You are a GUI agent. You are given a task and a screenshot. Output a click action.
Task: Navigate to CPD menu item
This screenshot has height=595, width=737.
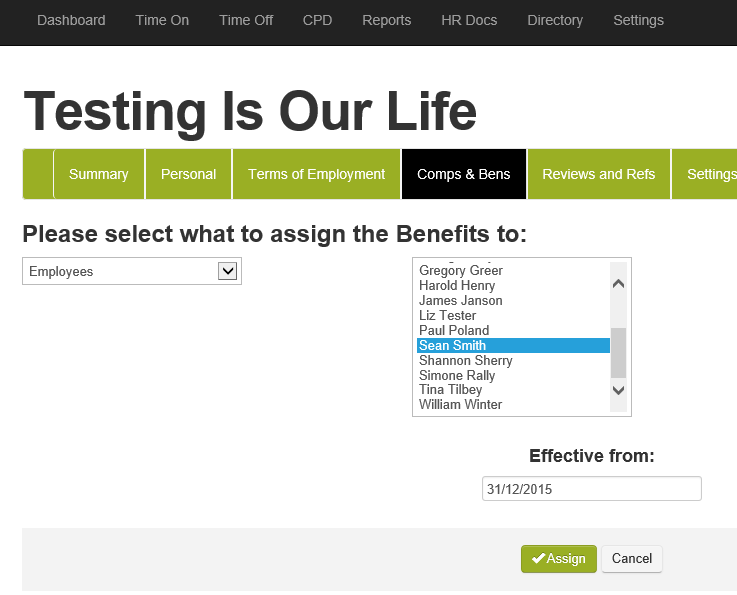click(318, 20)
